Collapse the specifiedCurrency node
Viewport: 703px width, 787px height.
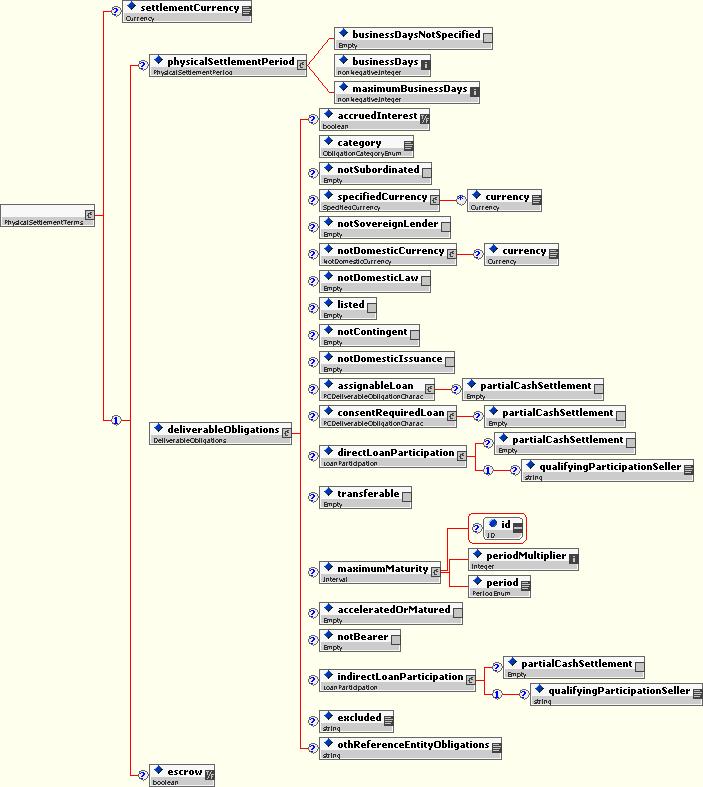coord(435,200)
